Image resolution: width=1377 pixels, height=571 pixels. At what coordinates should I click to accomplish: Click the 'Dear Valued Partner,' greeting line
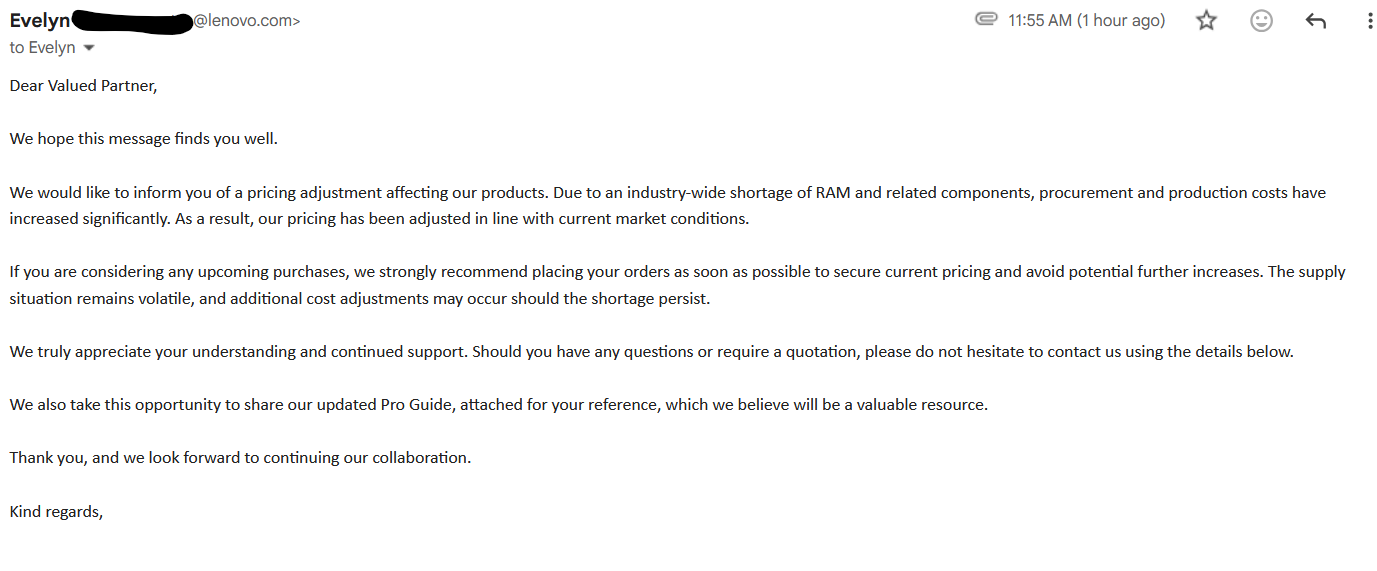(84, 86)
